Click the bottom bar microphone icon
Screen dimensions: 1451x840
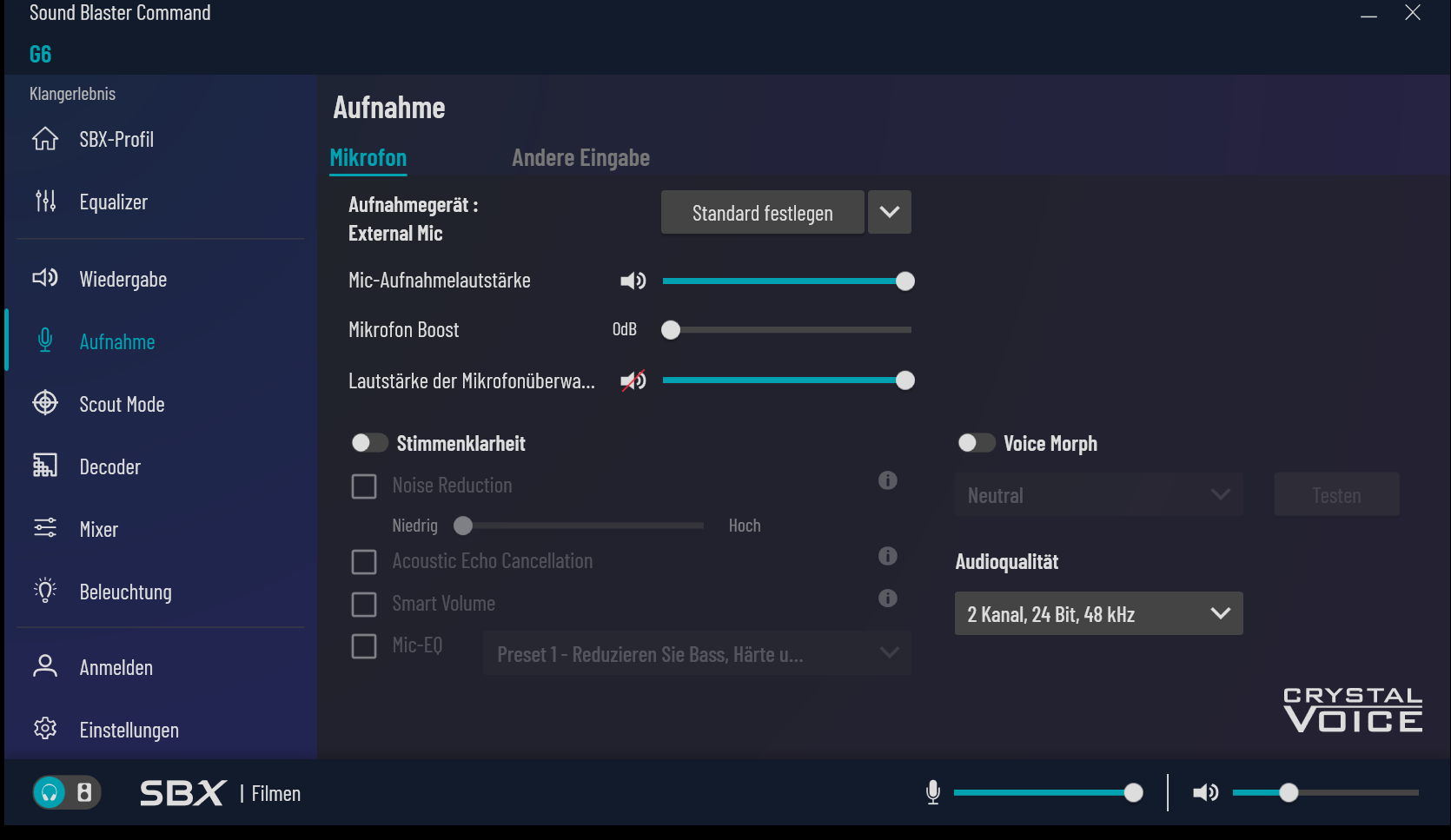tap(933, 792)
